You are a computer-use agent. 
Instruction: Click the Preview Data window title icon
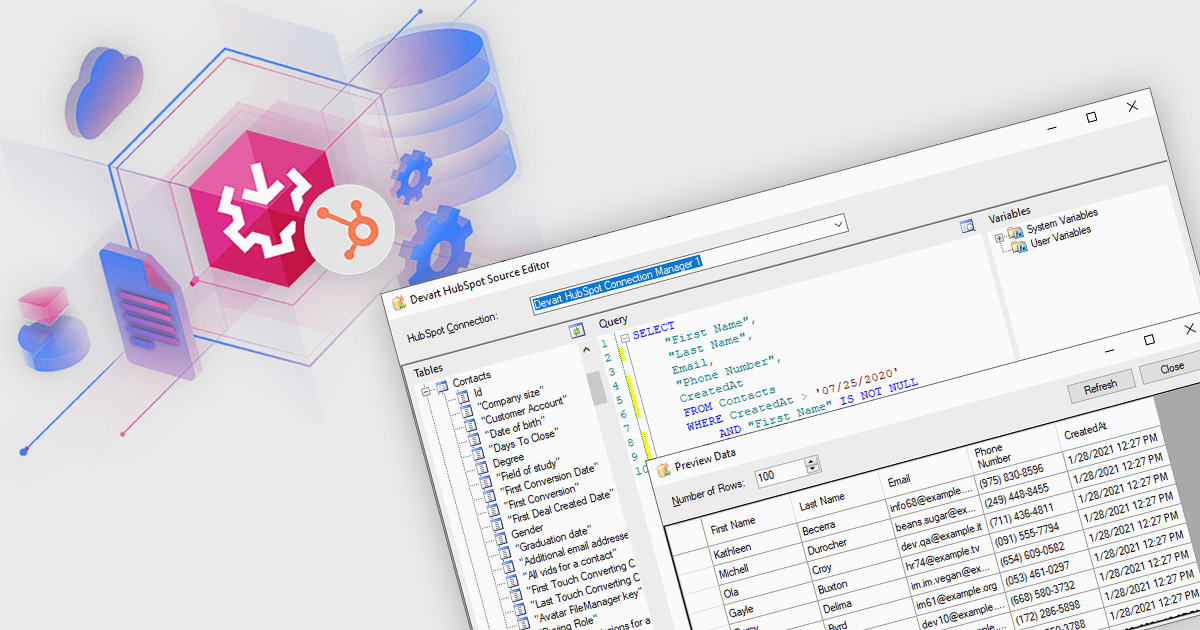662,470
